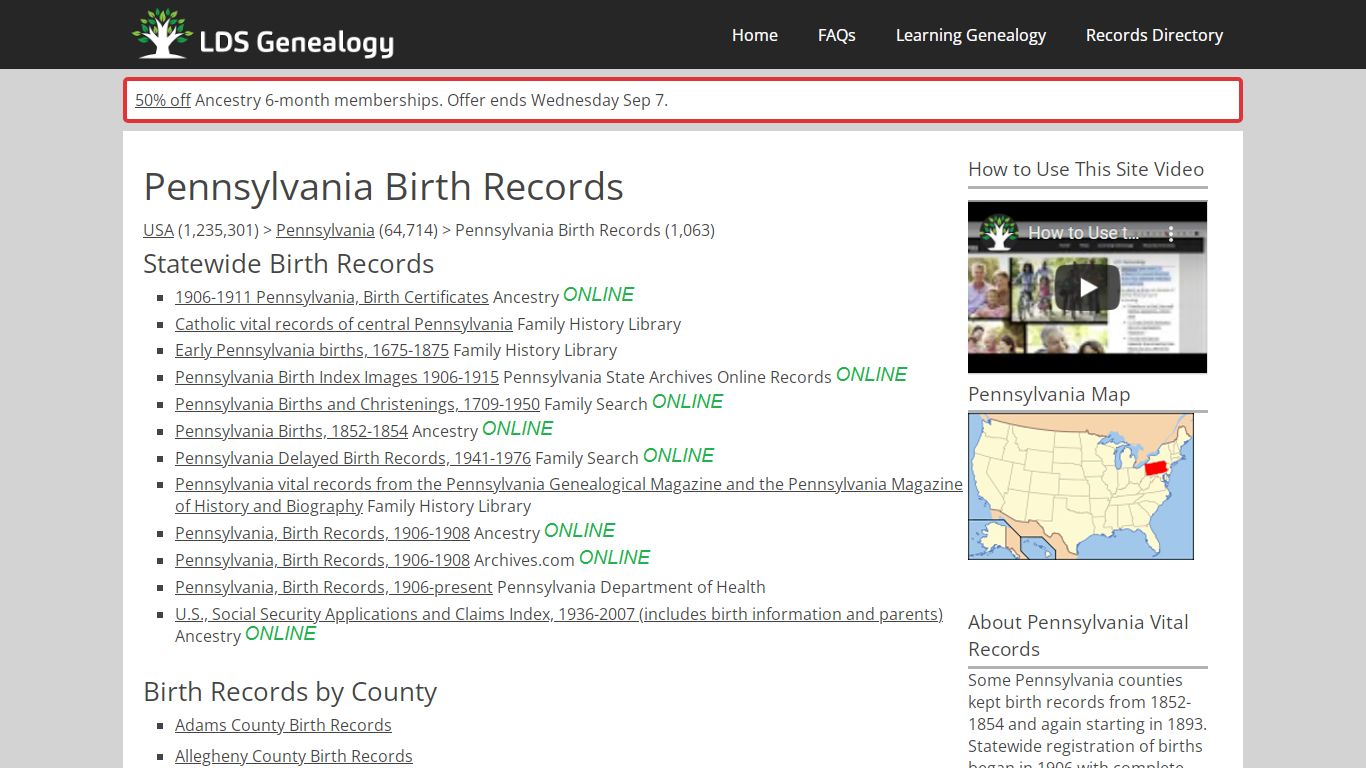This screenshot has height=768, width=1366.
Task: Open Pennsylvania Births and Christenings, 1709-1950
Action: click(x=357, y=404)
